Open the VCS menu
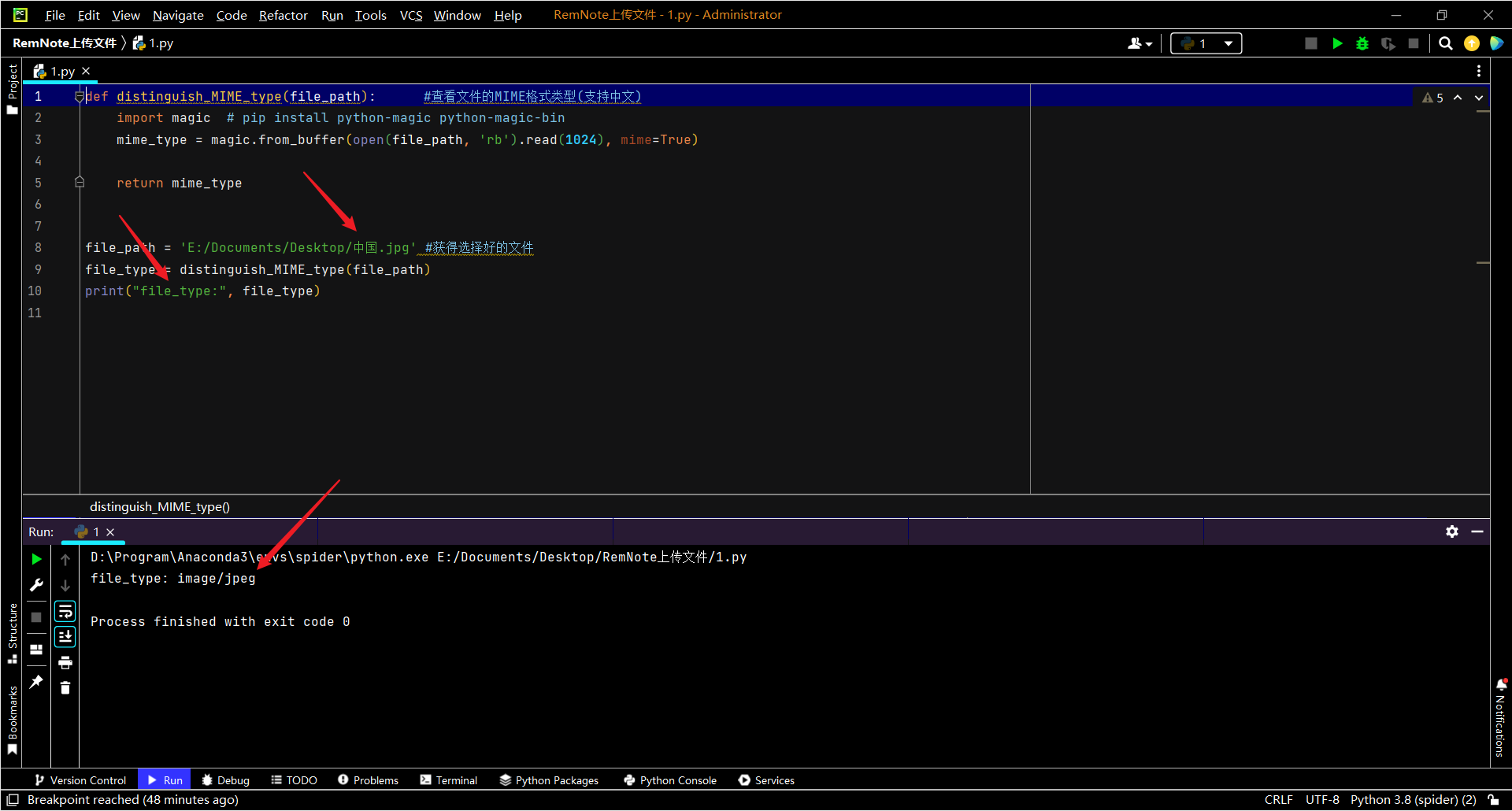 (411, 15)
